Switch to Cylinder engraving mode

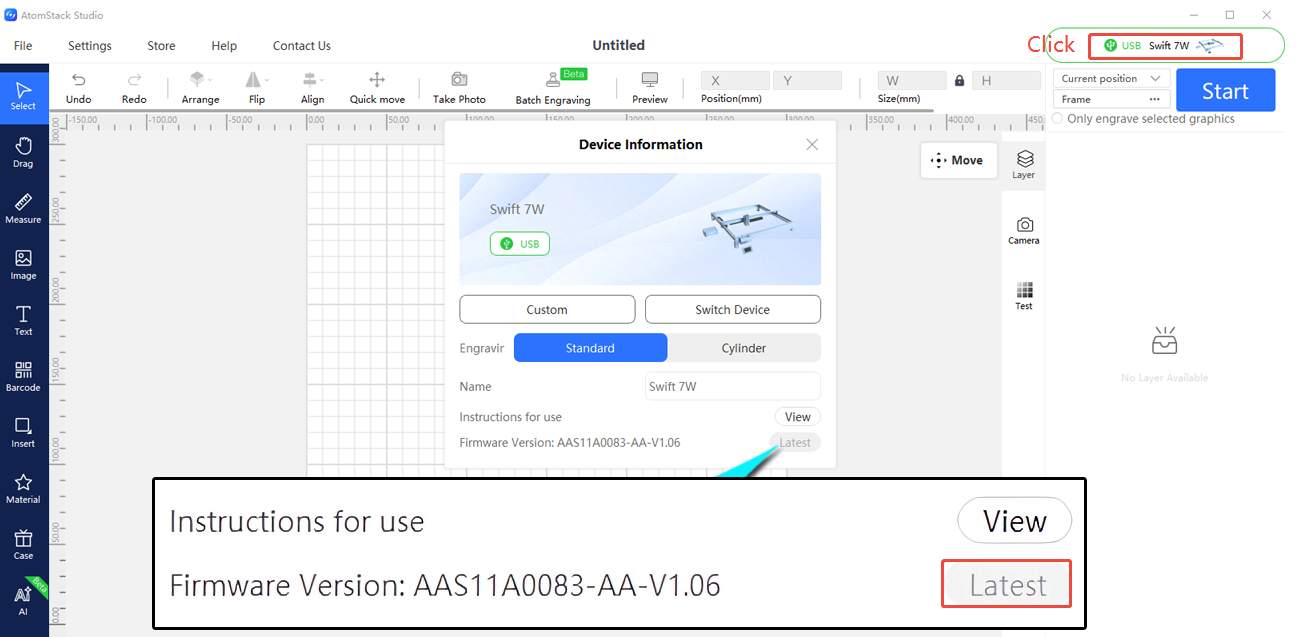(744, 348)
